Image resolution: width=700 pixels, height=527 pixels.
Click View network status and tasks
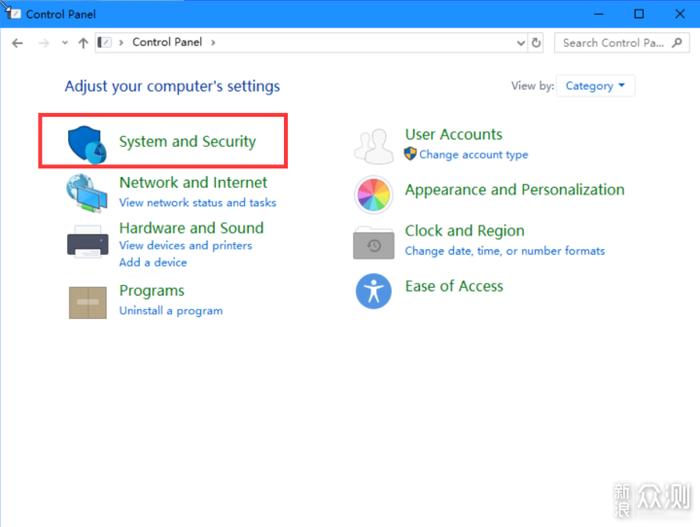click(x=198, y=203)
